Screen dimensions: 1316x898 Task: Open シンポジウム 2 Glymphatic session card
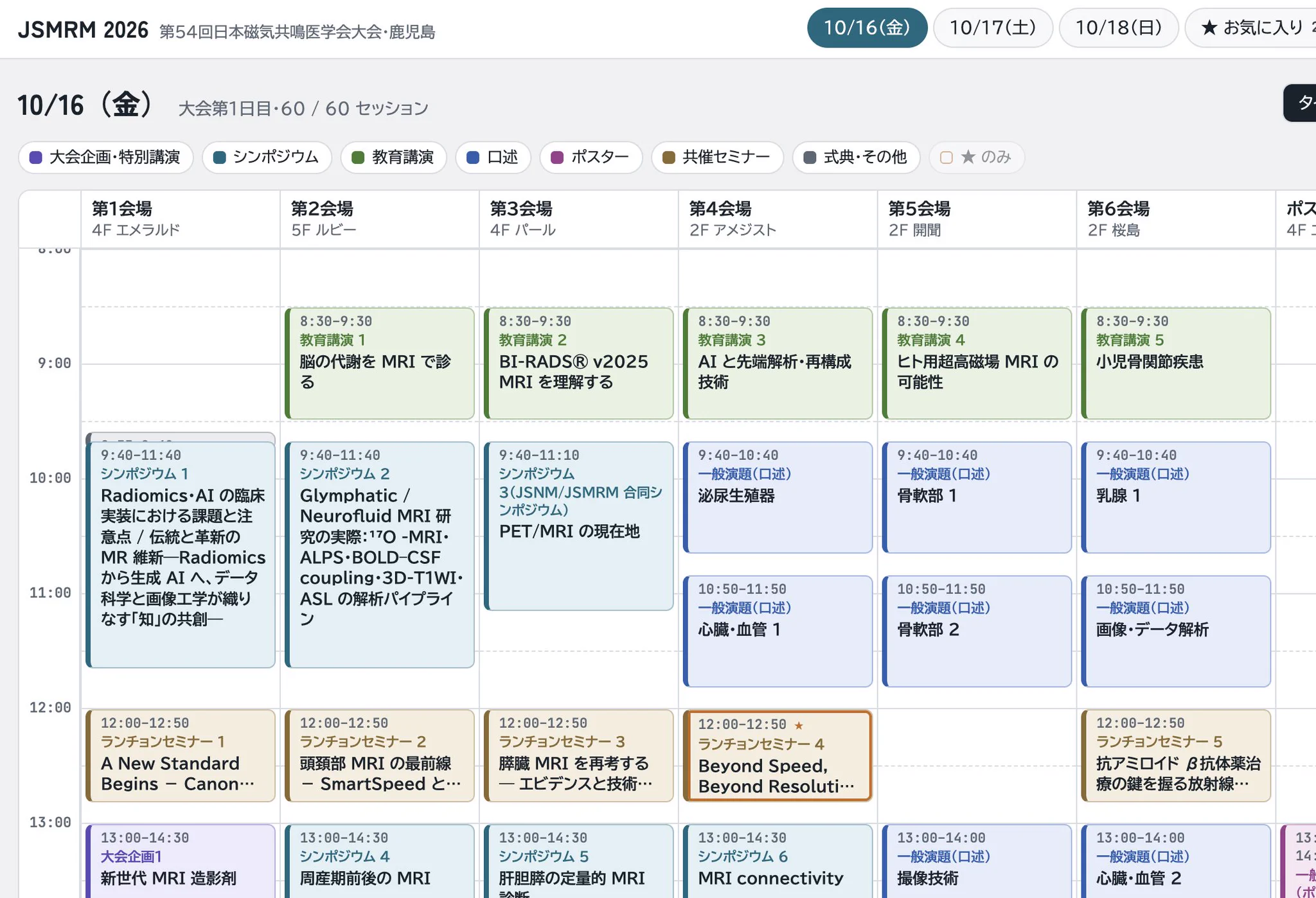pyautogui.click(x=380, y=555)
